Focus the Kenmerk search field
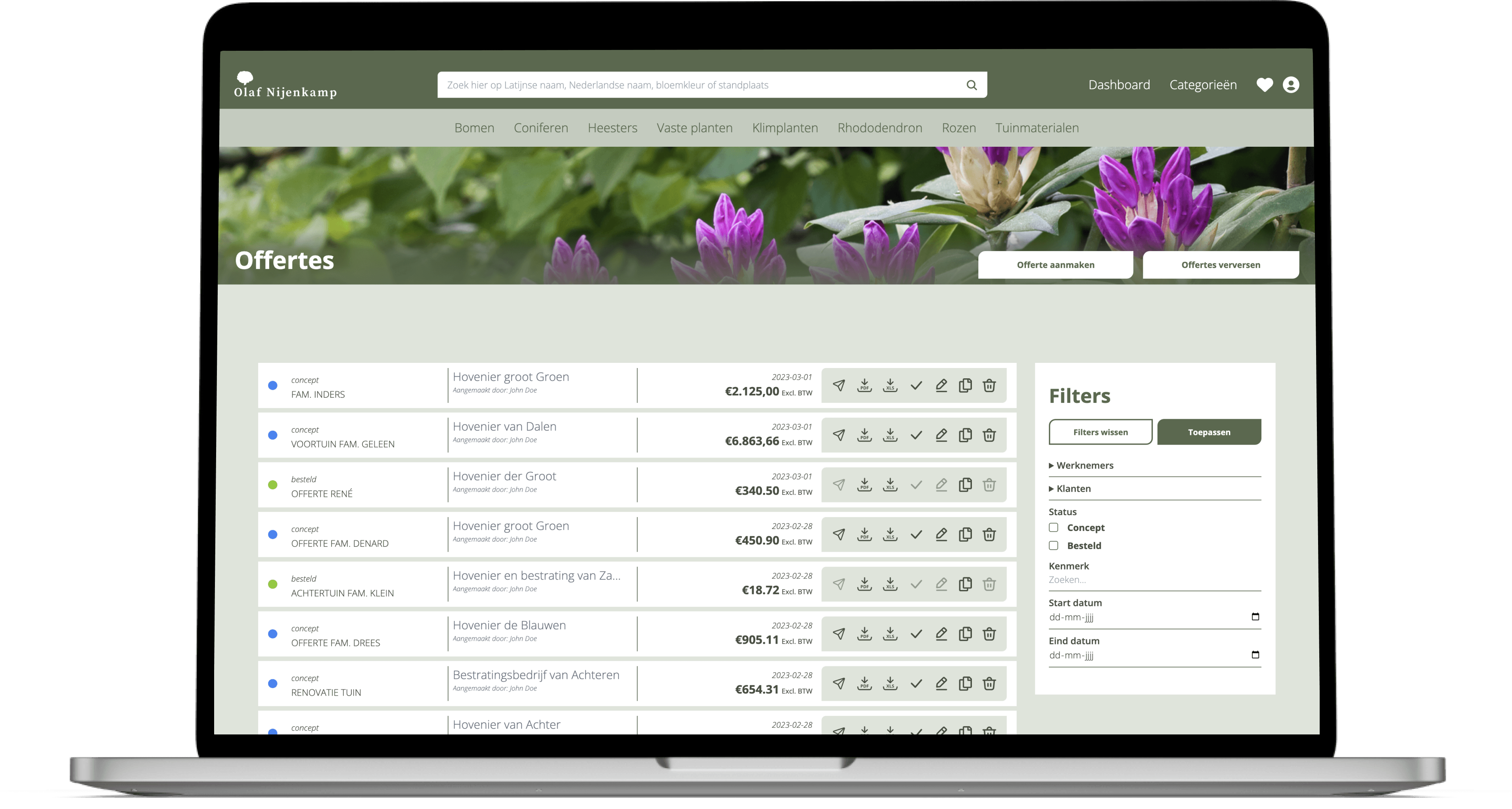 click(x=1155, y=581)
